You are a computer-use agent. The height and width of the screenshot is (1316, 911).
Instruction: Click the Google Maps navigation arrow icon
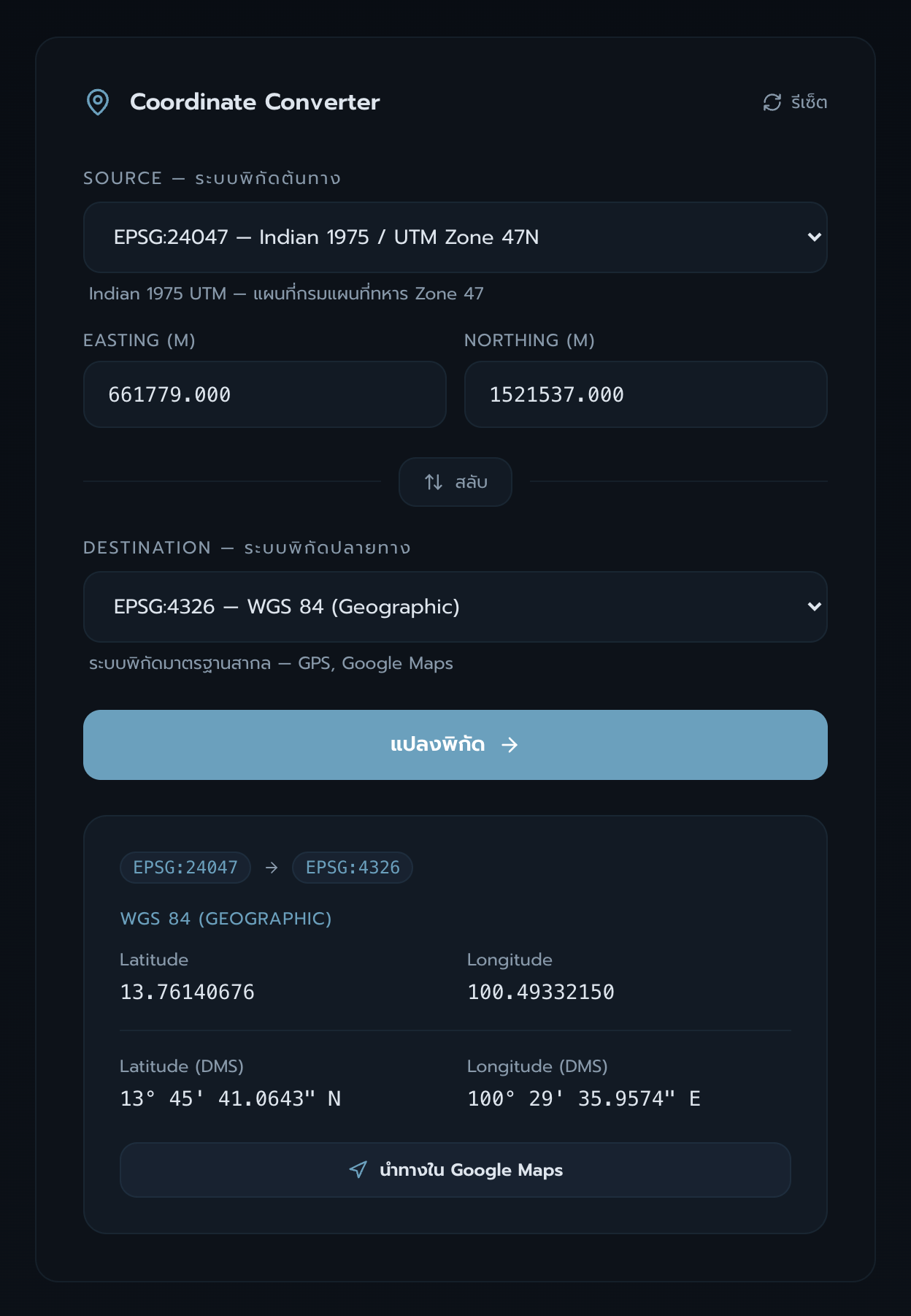(358, 1170)
